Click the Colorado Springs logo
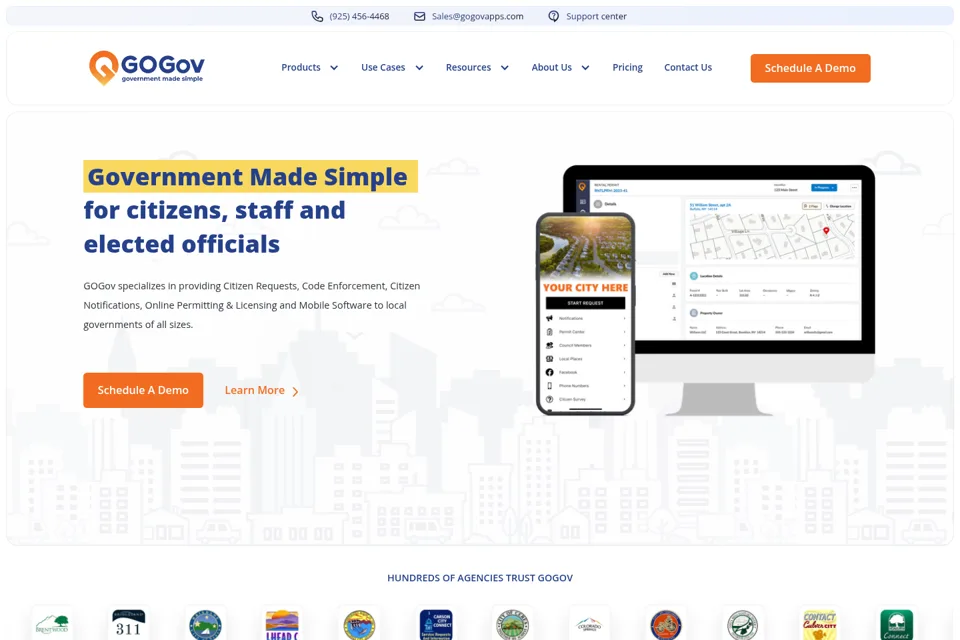Image resolution: width=960 pixels, height=640 pixels. tap(590, 625)
